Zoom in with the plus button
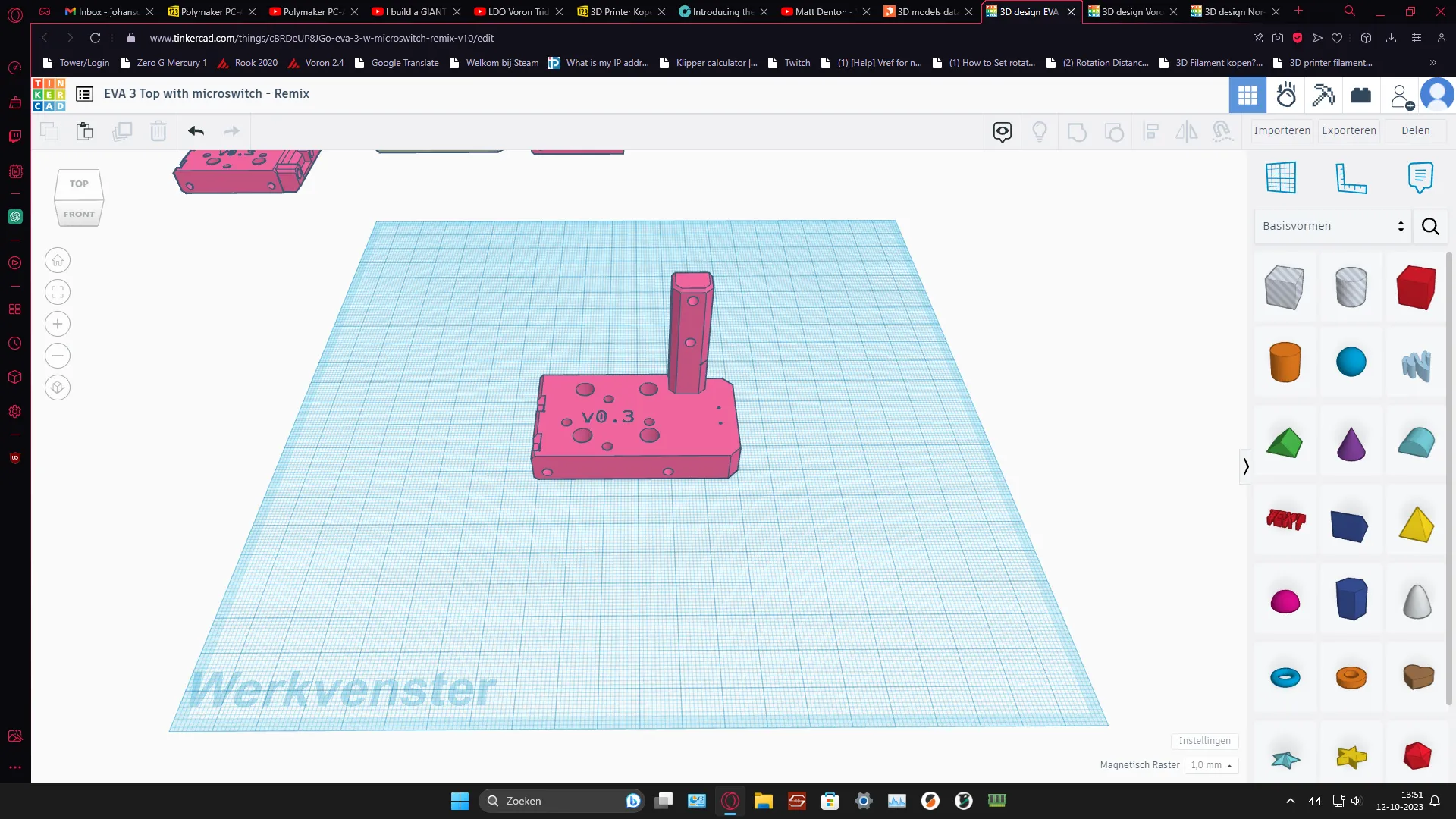The image size is (1456, 819). pos(58,325)
